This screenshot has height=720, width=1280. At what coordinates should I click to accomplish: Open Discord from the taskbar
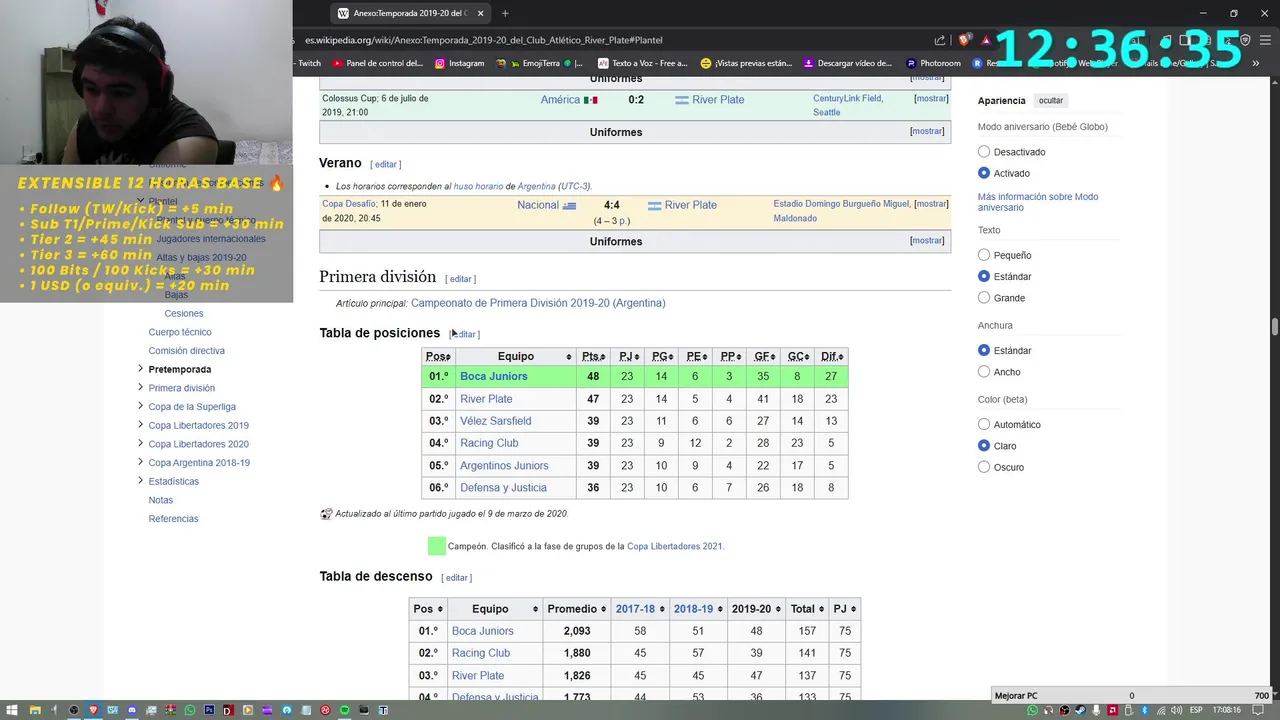[x=132, y=710]
